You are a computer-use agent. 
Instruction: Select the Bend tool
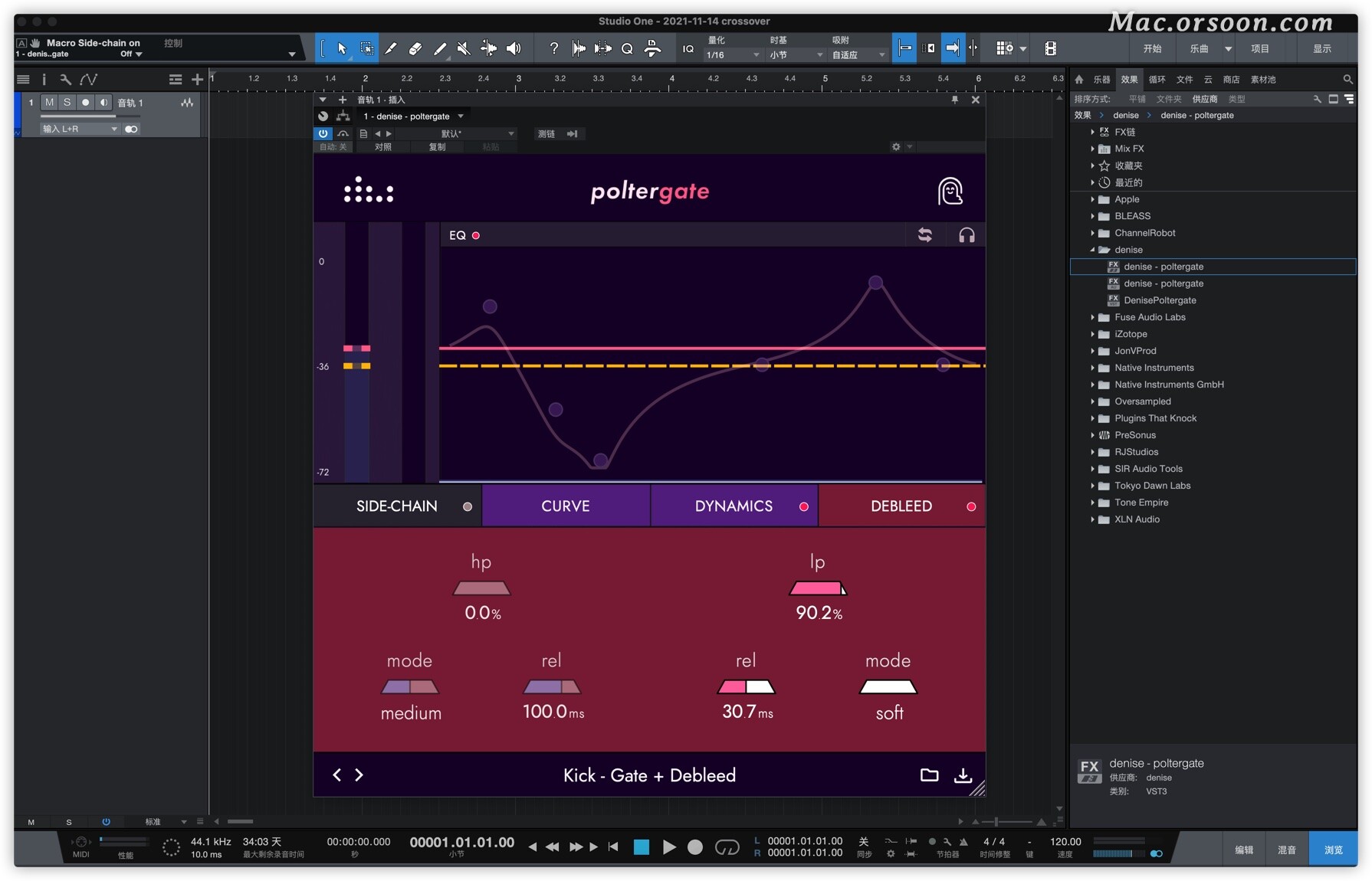tap(487, 48)
